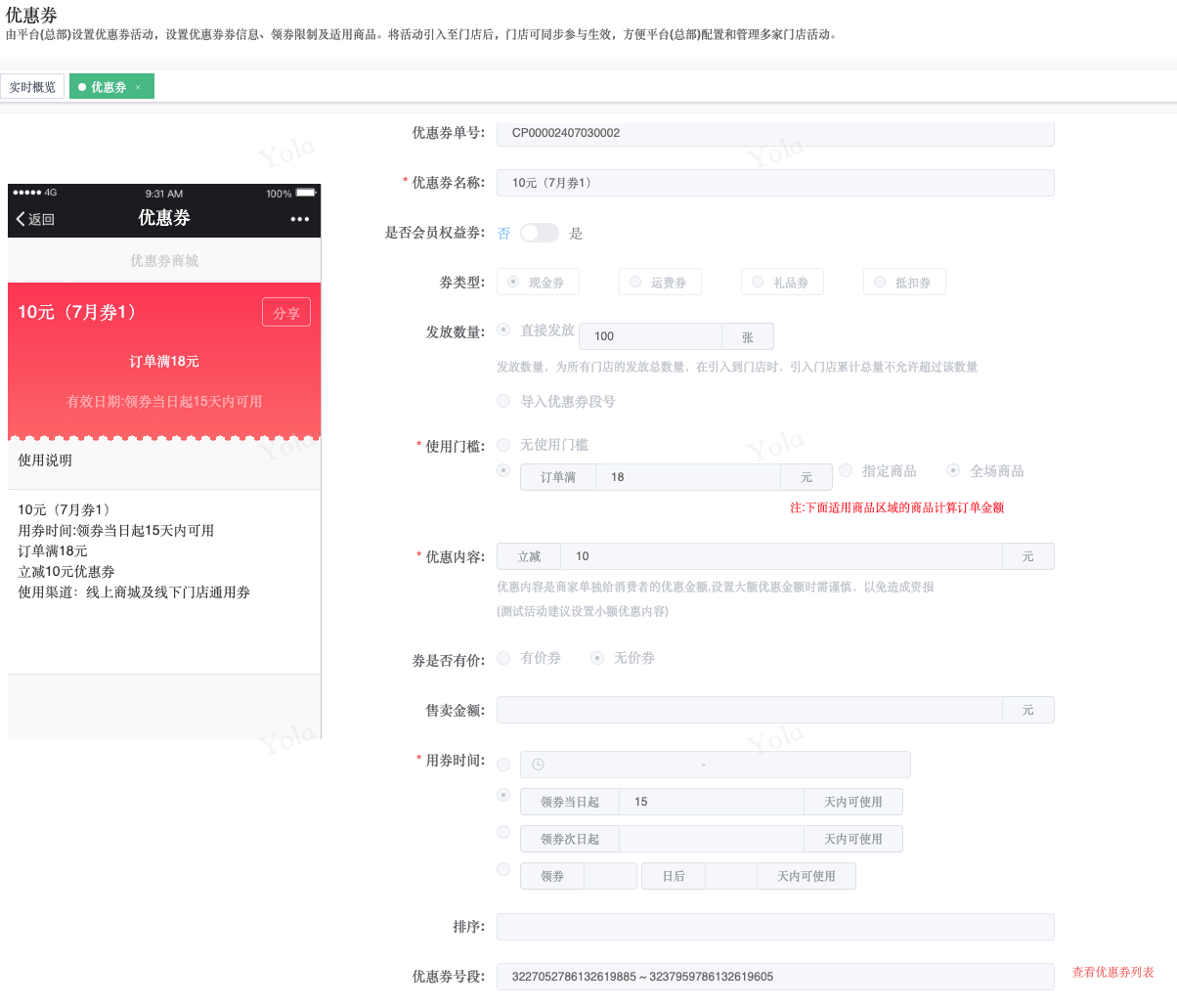Click the input after 领券 label
1177x1008 pixels.
coord(610,876)
